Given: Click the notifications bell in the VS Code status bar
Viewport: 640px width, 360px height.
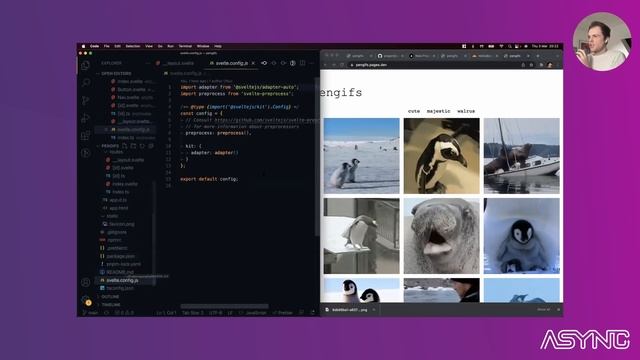Looking at the screenshot, I should (x=313, y=313).
